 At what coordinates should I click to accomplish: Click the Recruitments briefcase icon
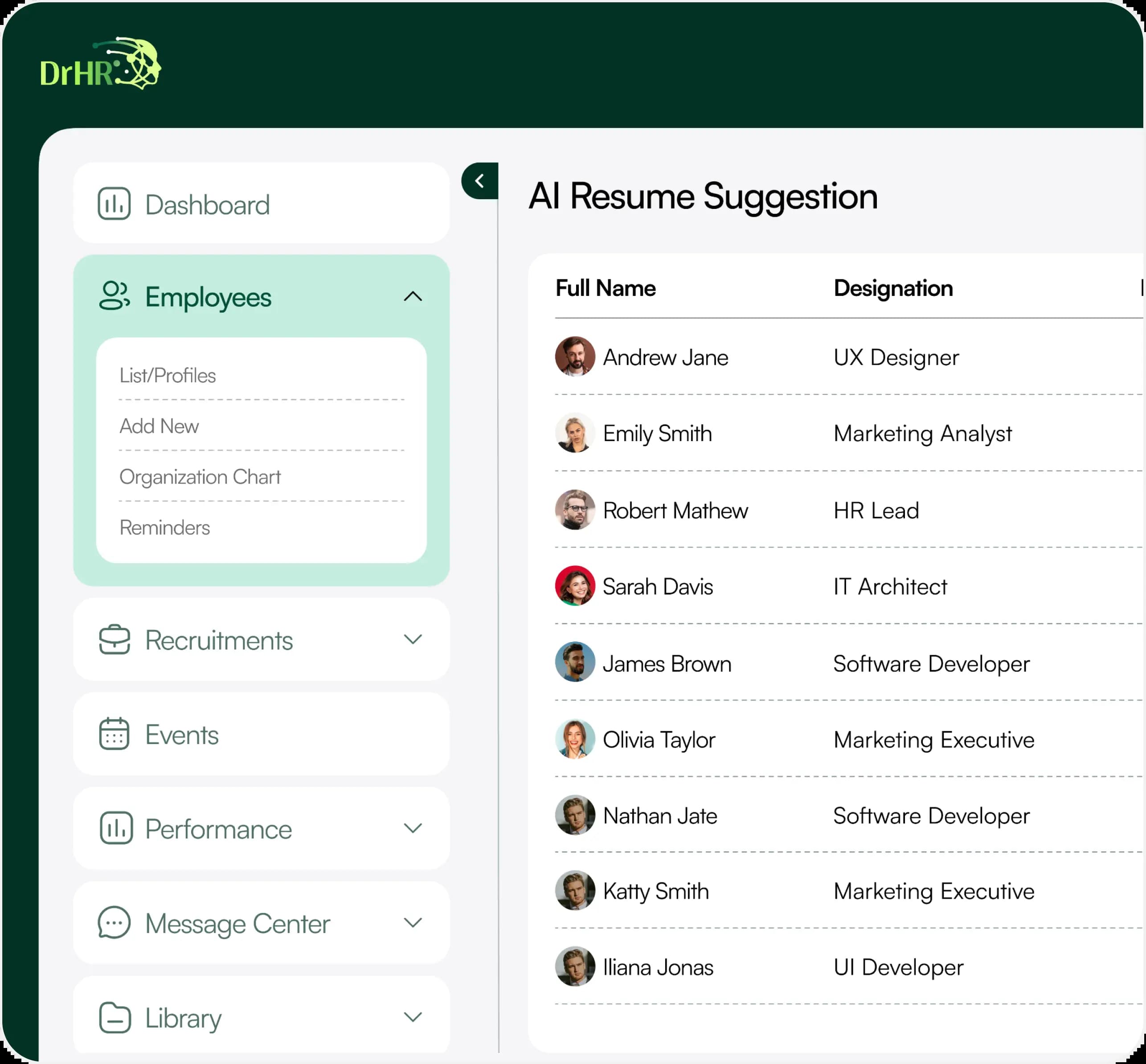tap(115, 639)
